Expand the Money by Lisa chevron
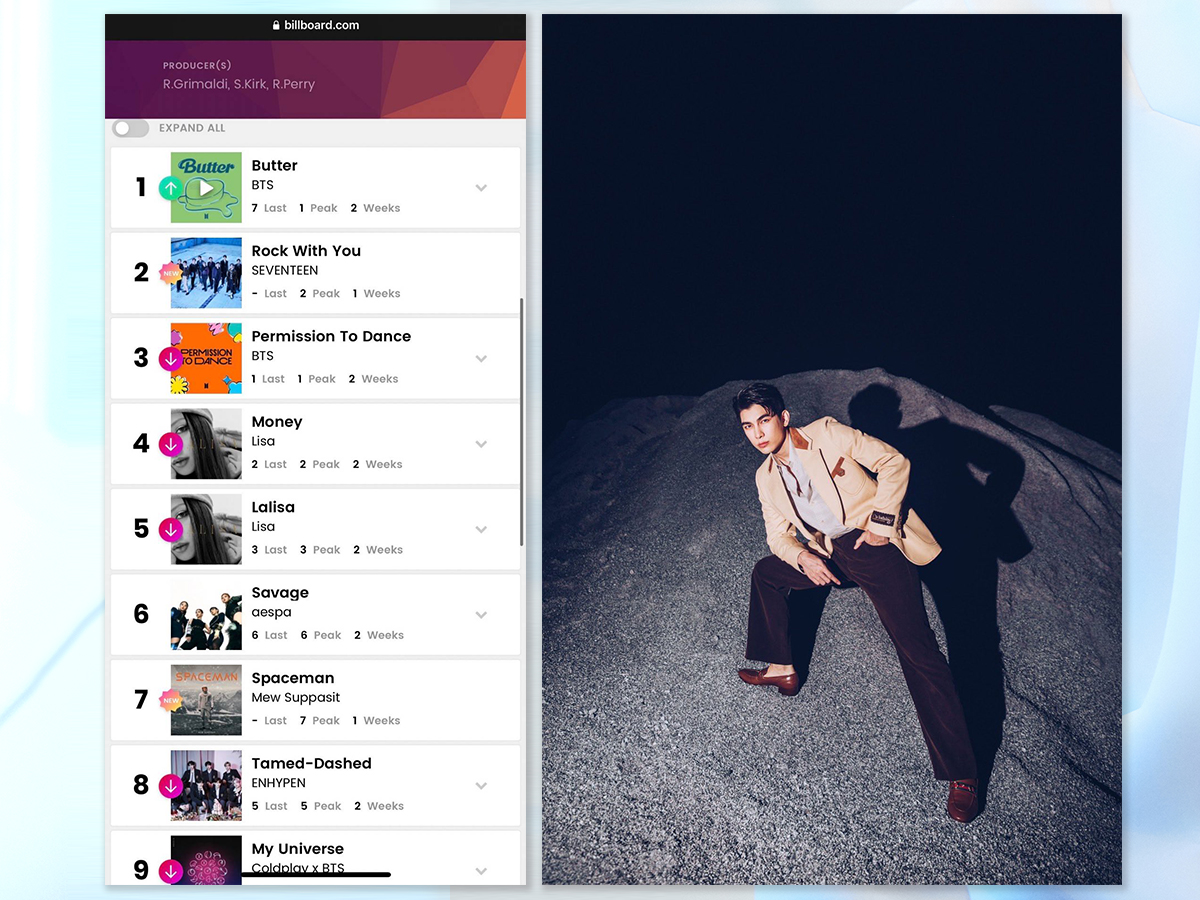1200x900 pixels. [481, 444]
